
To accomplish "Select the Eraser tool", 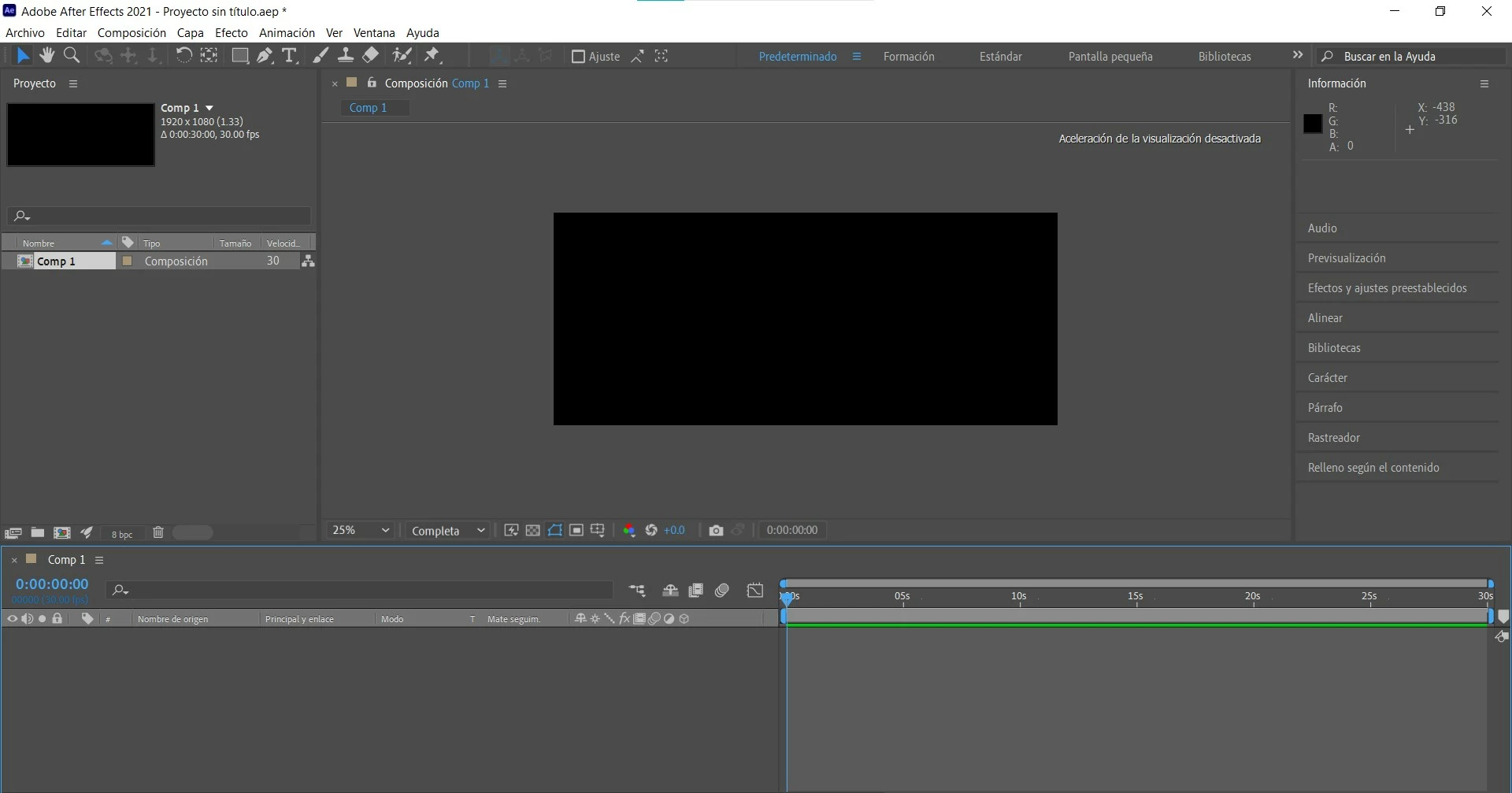I will click(x=370, y=55).
